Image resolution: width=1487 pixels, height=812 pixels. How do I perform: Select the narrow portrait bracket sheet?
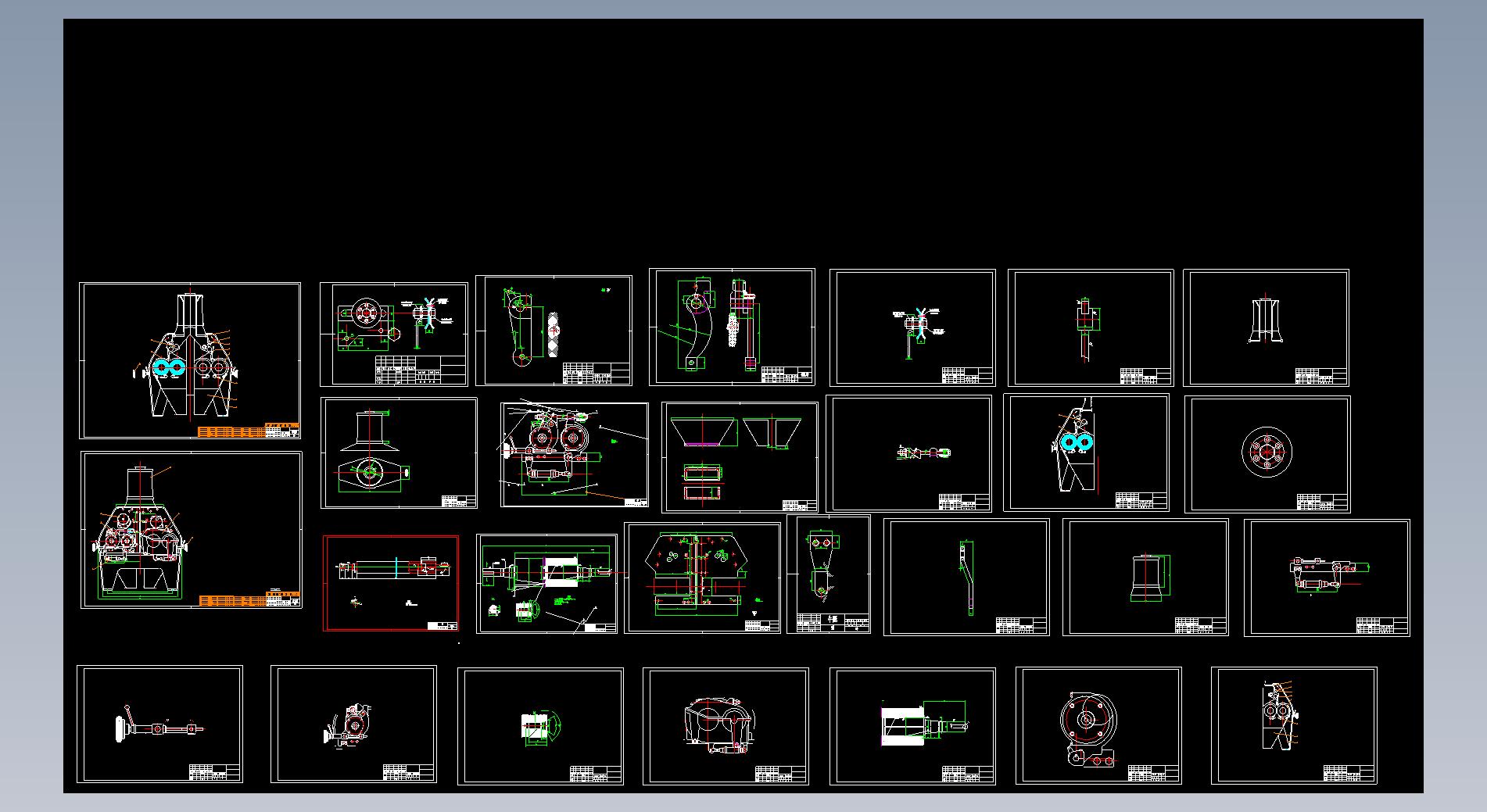(829, 574)
